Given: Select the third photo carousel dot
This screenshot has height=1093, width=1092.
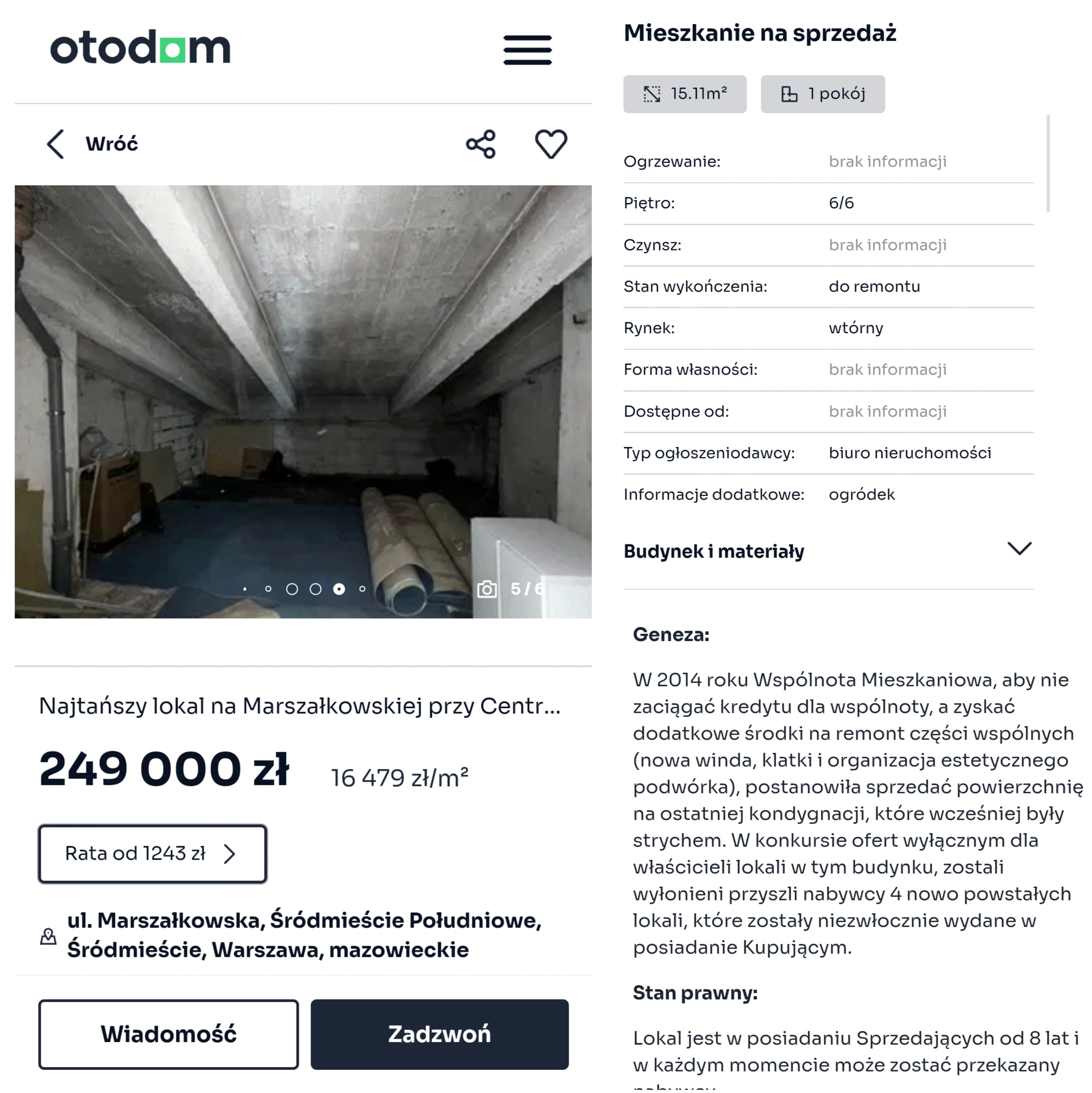Looking at the screenshot, I should pyautogui.click(x=292, y=589).
